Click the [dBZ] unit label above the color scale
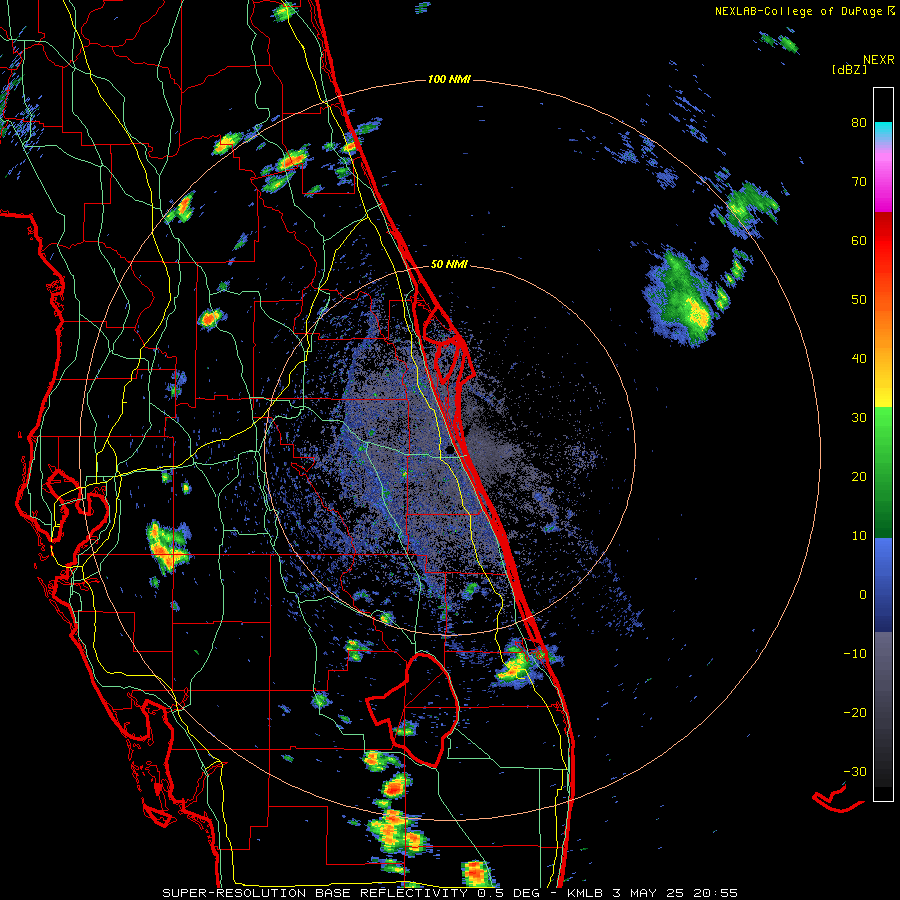The image size is (900, 900). (849, 69)
